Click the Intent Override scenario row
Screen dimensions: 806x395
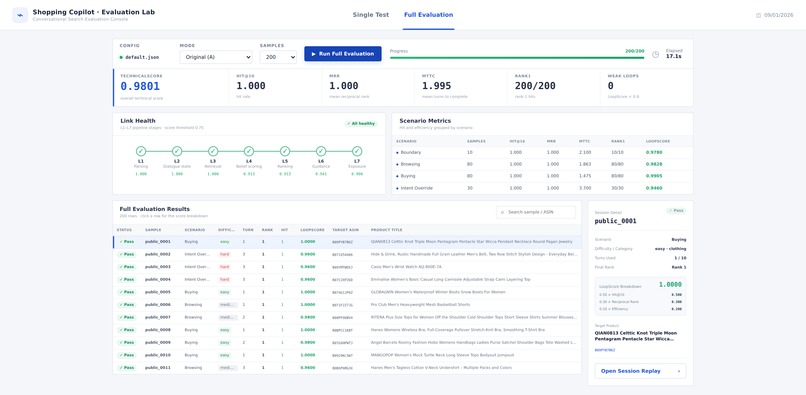point(542,188)
